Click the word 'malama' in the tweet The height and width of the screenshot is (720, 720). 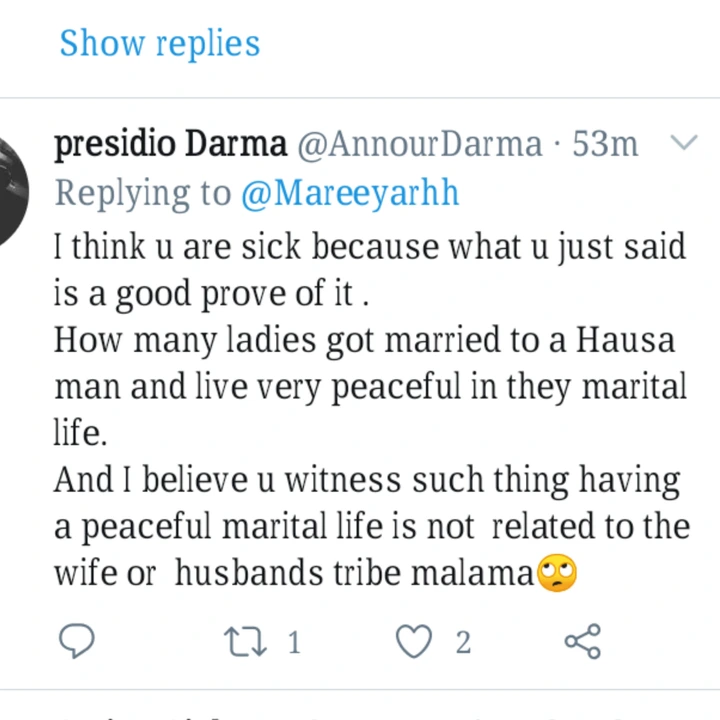472,573
